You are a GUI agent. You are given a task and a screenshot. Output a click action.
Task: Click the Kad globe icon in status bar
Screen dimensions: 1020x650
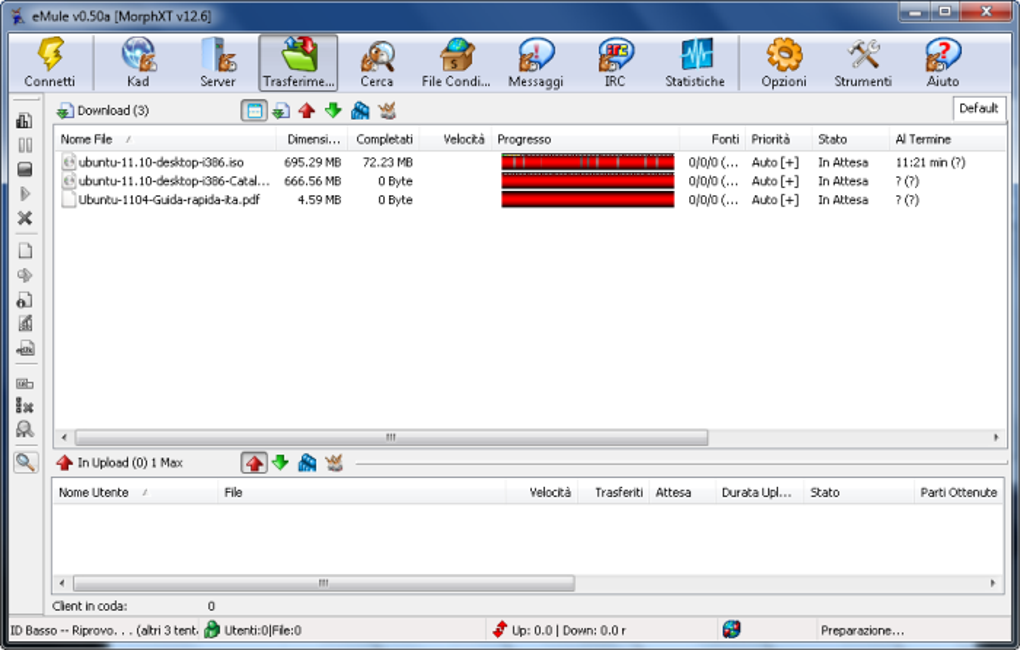point(732,629)
